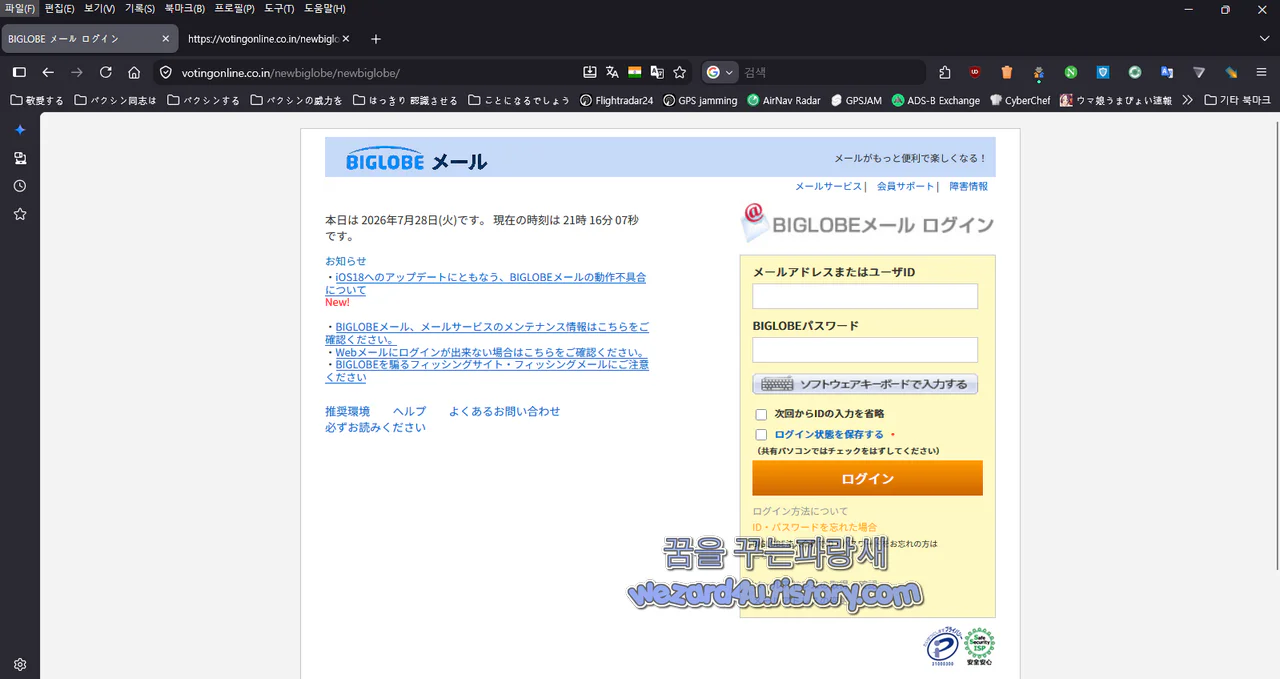The height and width of the screenshot is (679, 1280).
Task: Click the India flag icon in address bar
Action: click(x=634, y=72)
